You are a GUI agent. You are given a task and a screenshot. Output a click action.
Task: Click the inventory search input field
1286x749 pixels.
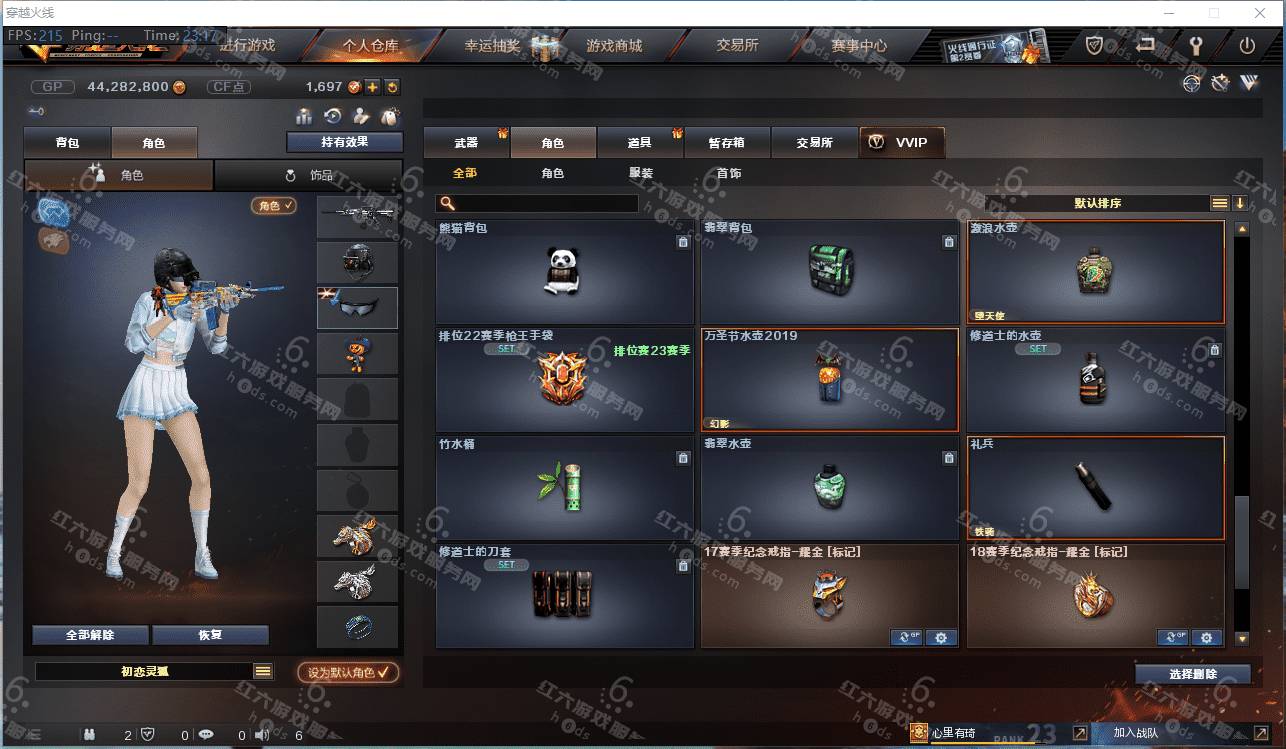coord(537,203)
